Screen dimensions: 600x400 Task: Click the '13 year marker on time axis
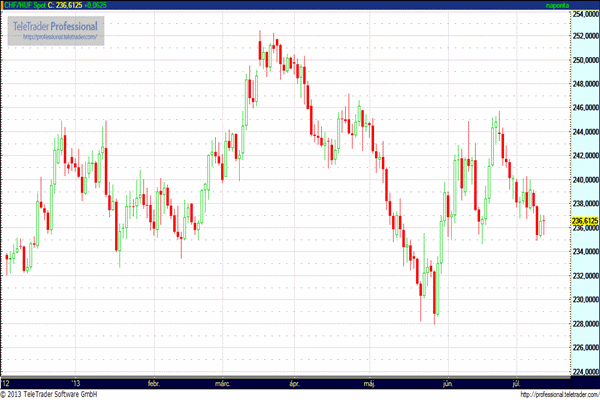(x=75, y=383)
